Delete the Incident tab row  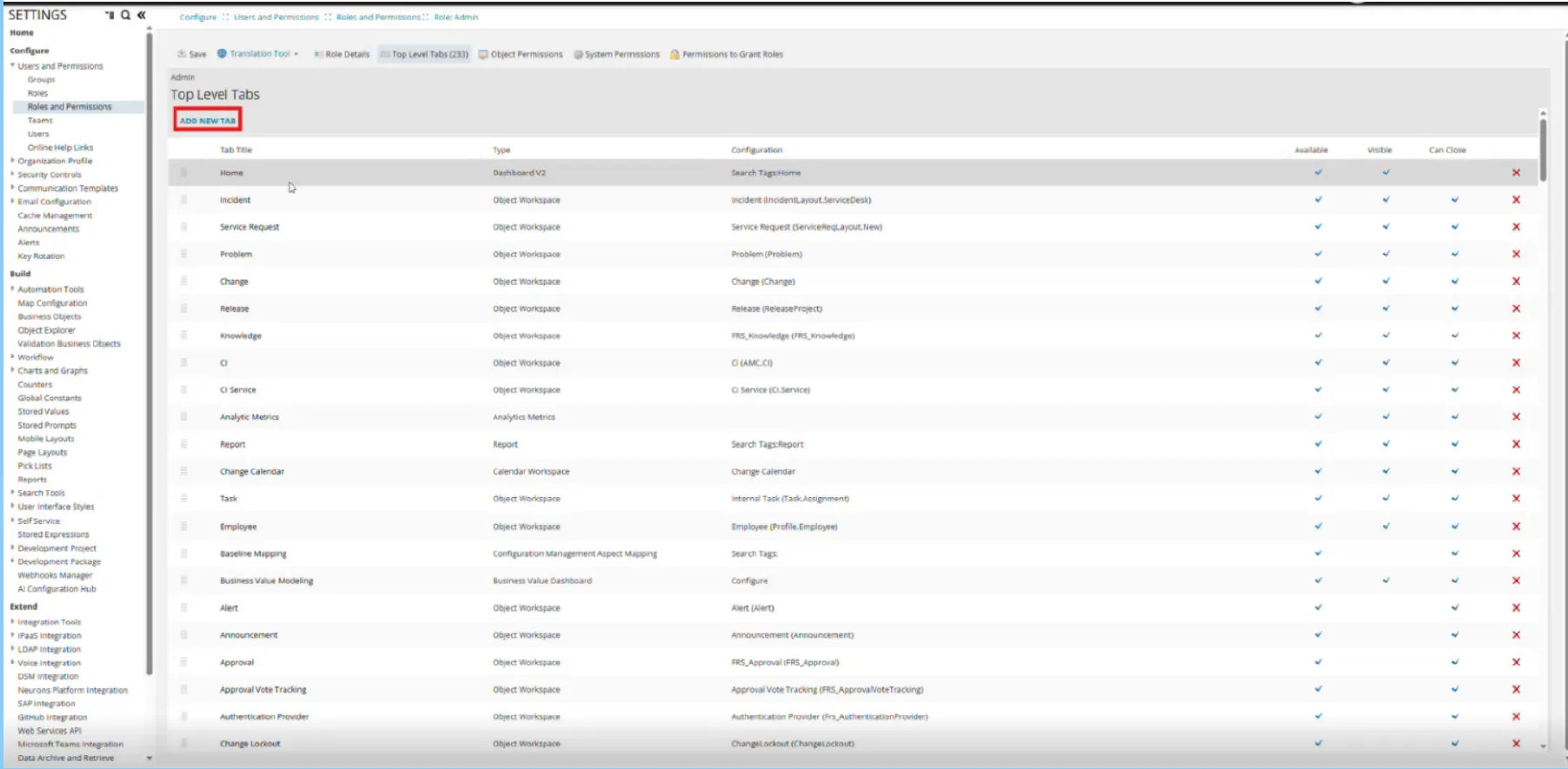(x=1516, y=200)
